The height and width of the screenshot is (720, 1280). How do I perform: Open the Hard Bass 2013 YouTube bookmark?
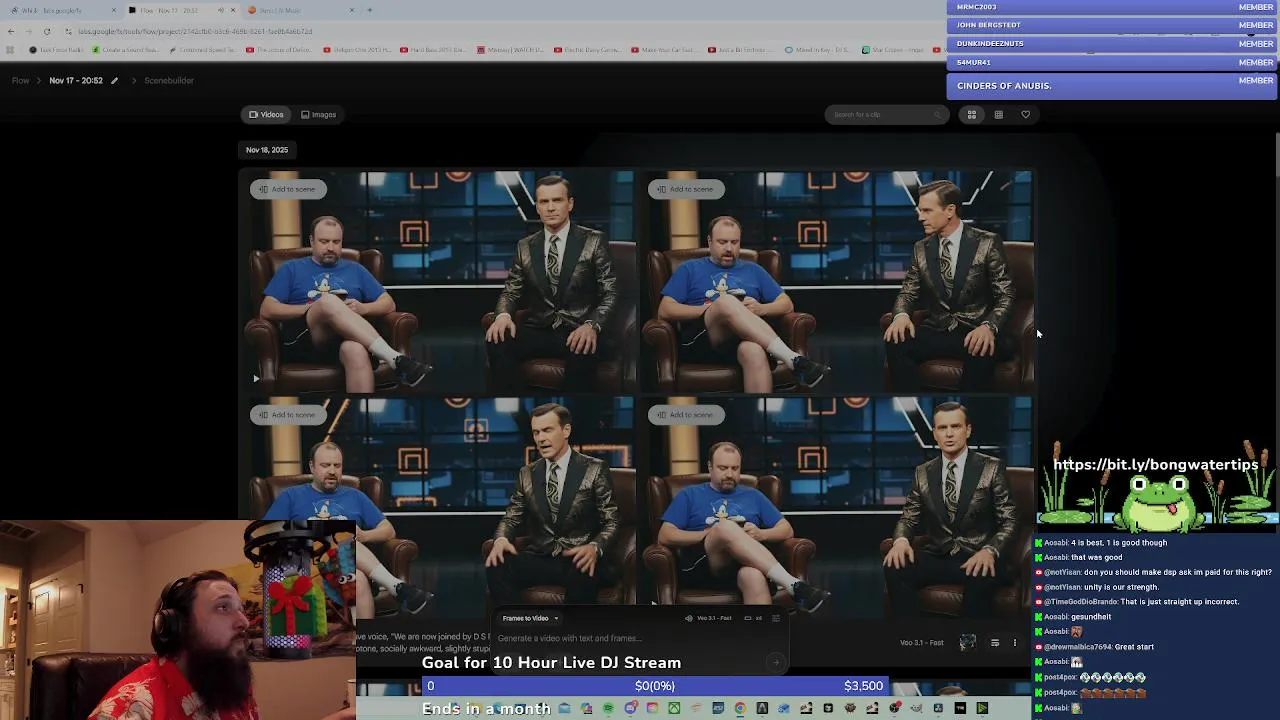(432, 49)
